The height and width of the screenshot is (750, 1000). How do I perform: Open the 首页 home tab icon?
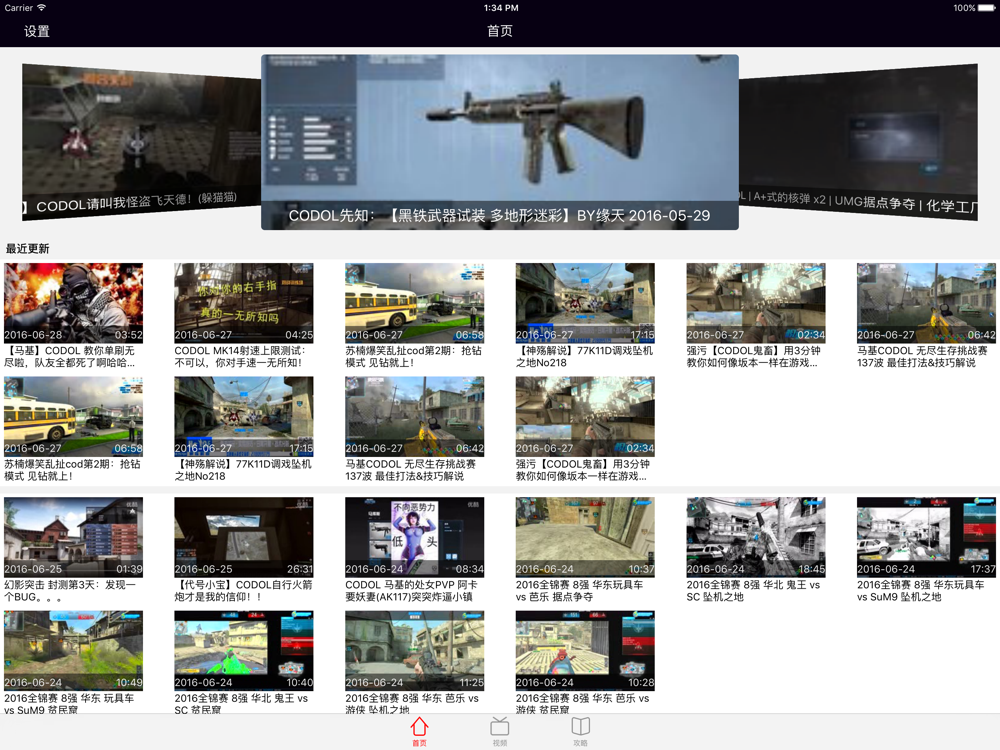[x=419, y=732]
